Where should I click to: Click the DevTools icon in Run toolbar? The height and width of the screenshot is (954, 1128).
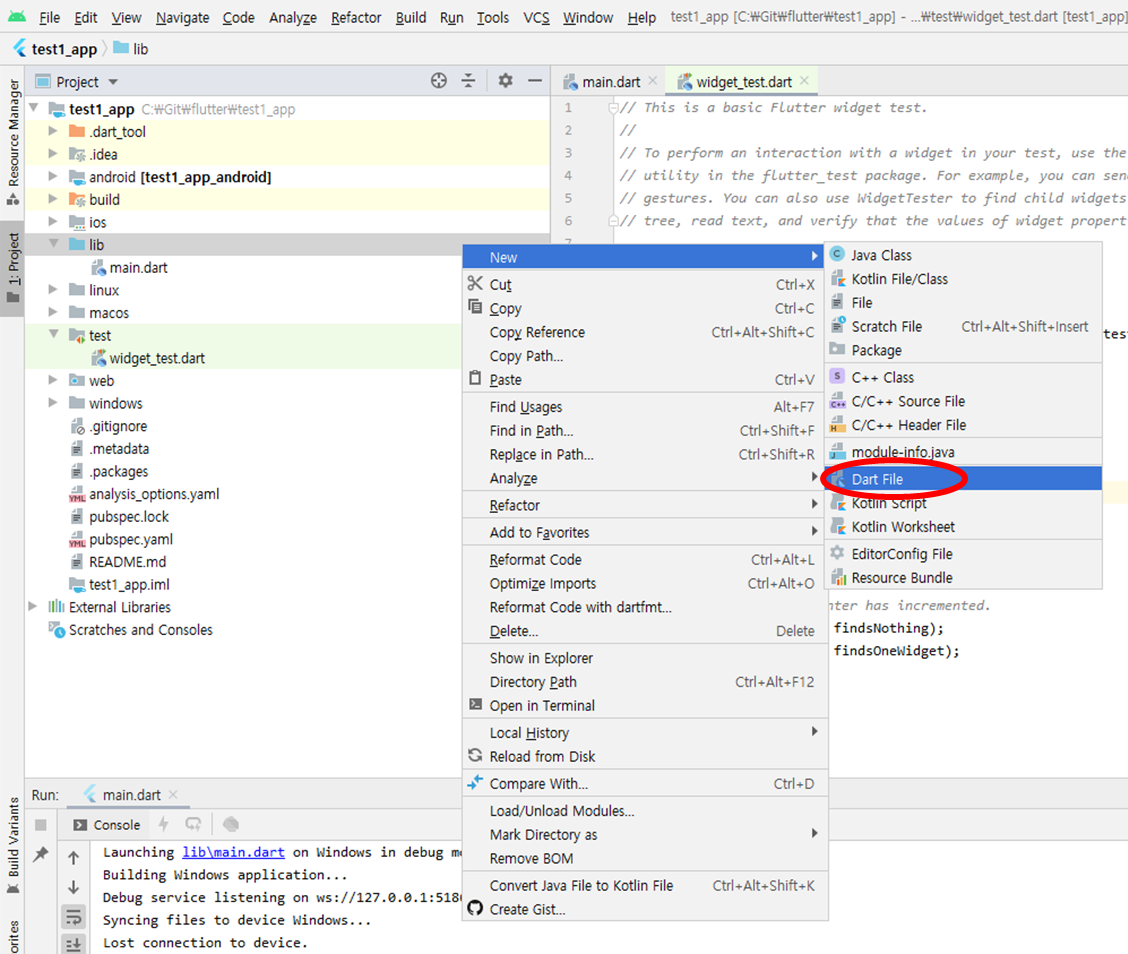click(231, 824)
